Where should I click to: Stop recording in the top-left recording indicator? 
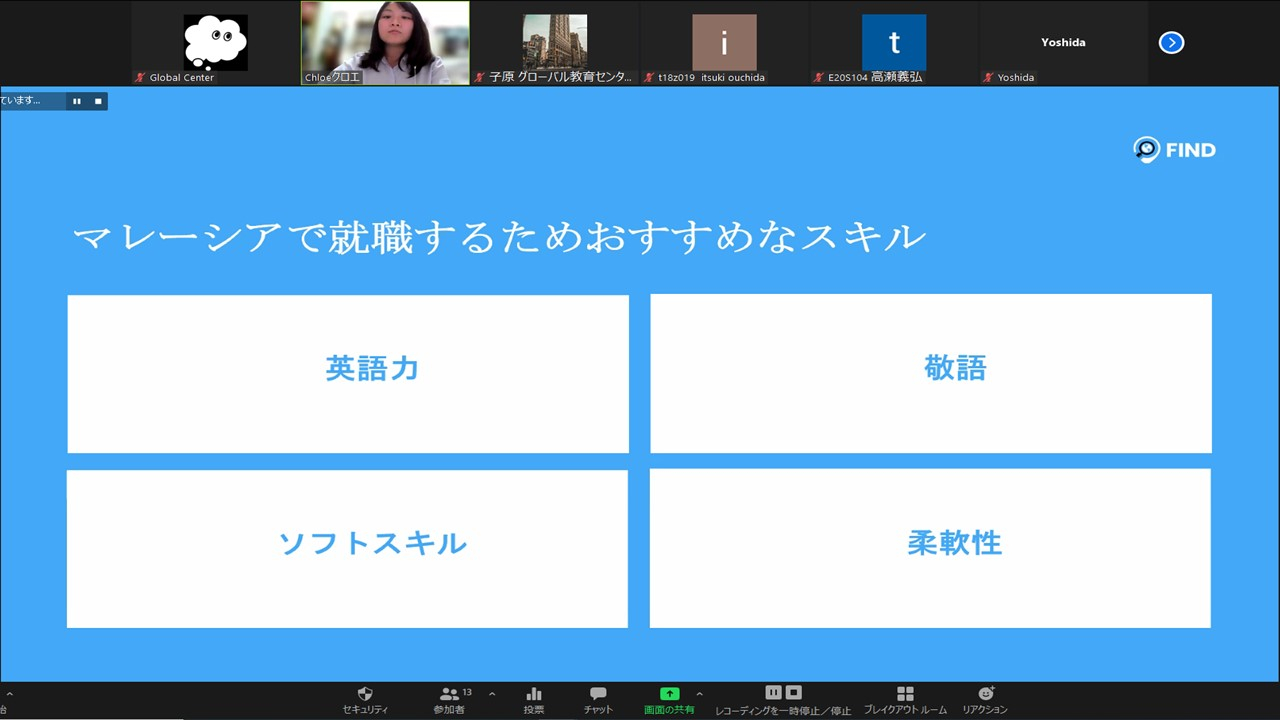pos(98,101)
